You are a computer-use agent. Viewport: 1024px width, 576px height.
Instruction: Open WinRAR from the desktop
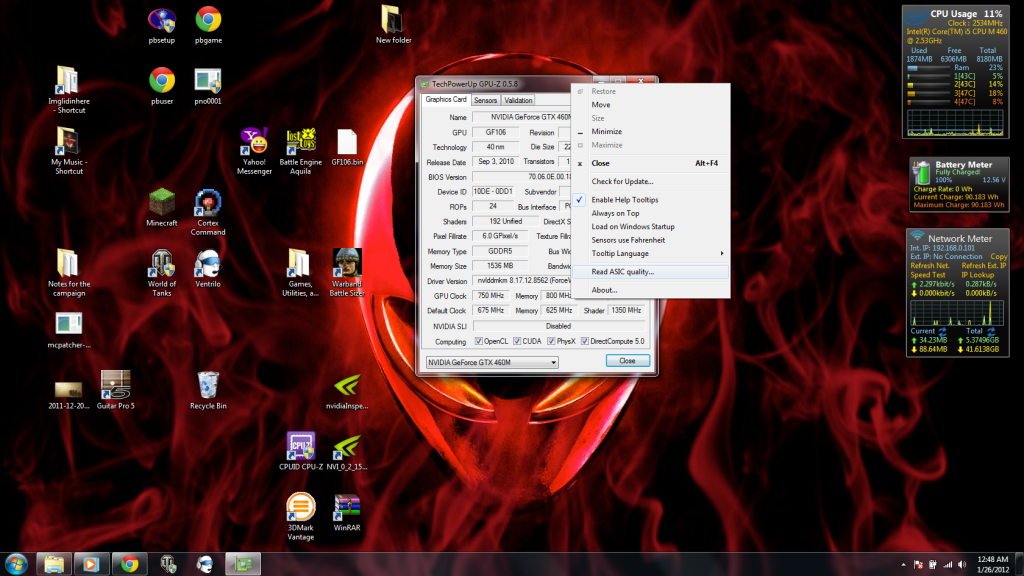tap(347, 512)
